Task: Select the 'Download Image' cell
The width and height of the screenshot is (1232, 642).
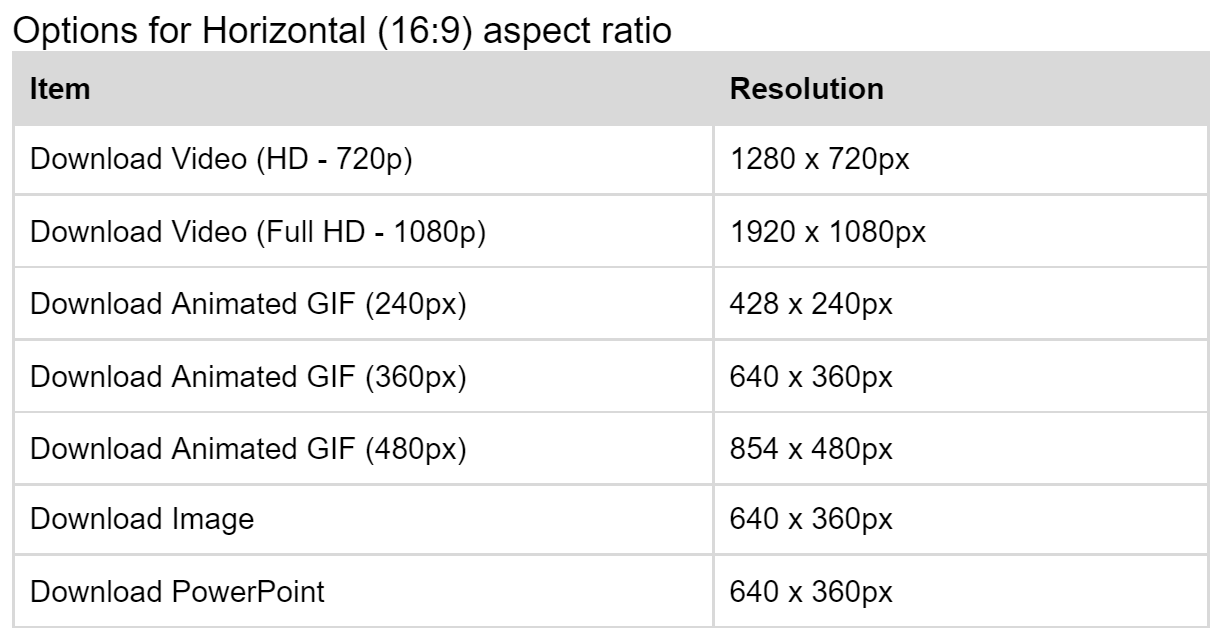Action: [x=142, y=519]
